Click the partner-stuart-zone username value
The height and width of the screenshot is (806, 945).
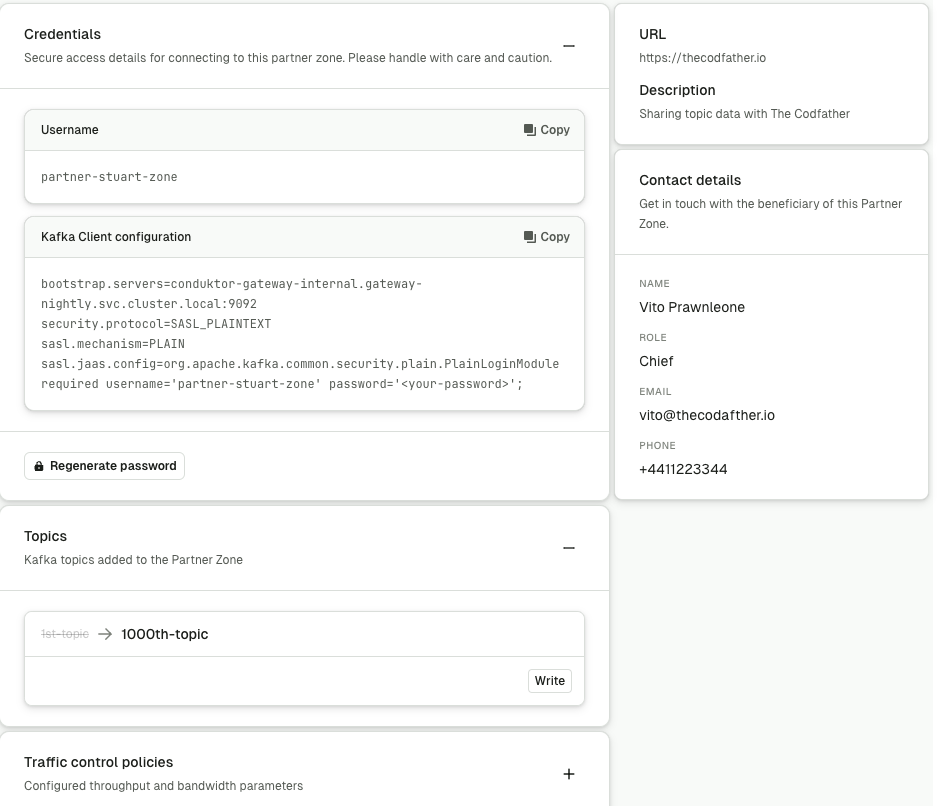click(109, 177)
